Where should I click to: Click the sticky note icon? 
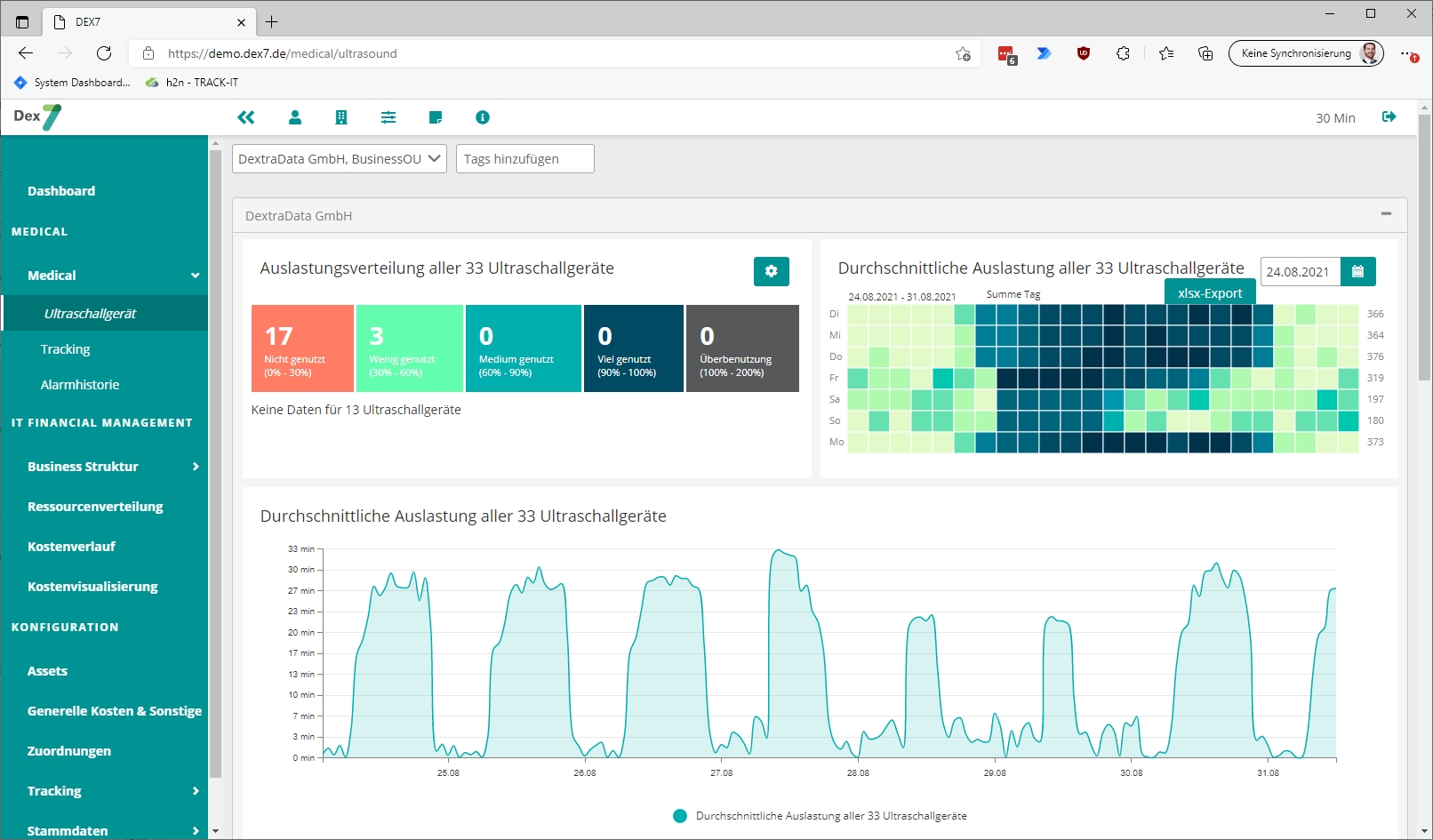[436, 117]
